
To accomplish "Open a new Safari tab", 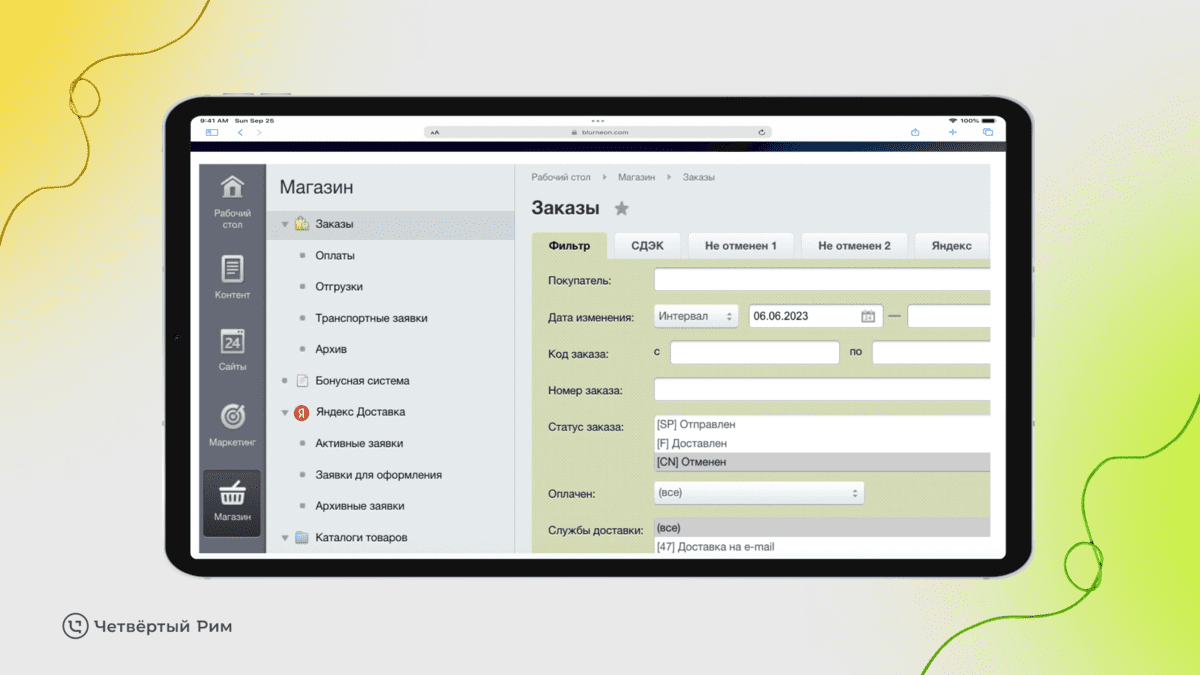I will [952, 132].
